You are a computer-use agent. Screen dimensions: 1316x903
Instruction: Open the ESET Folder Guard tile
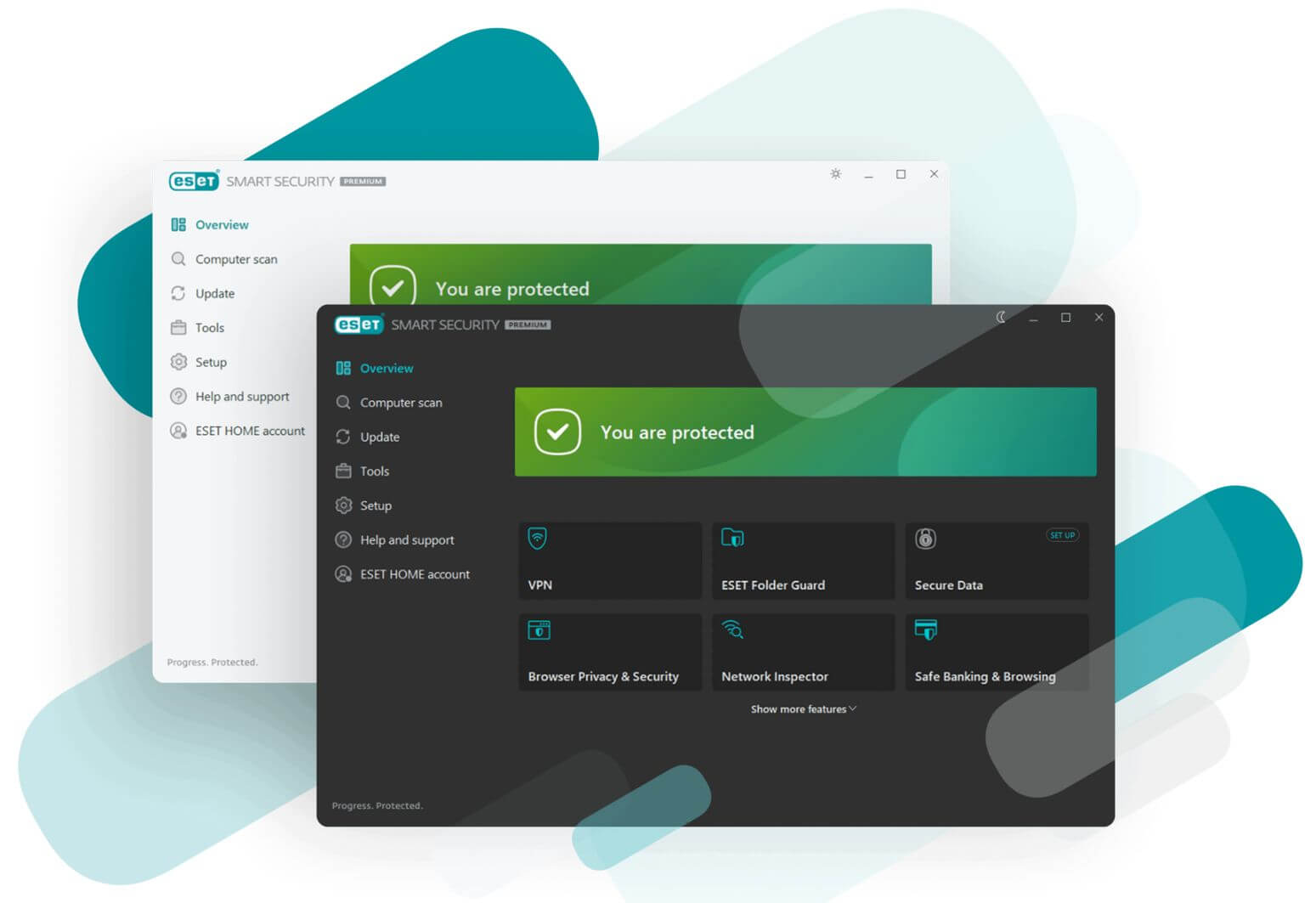[x=802, y=562]
